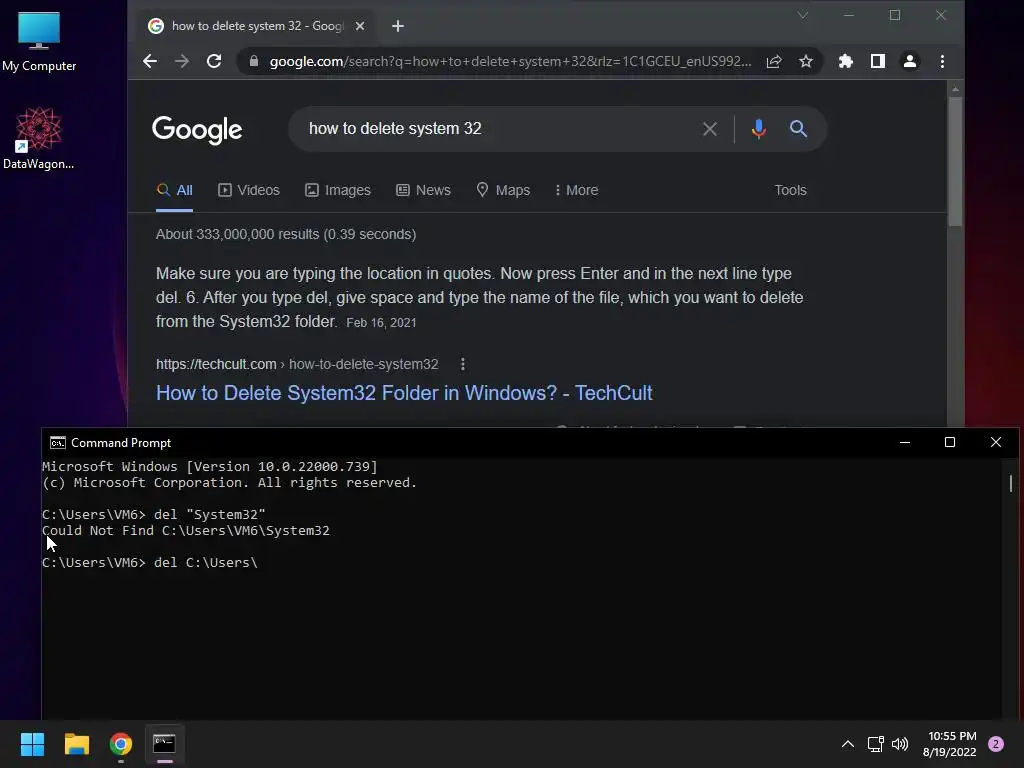Toggle Chrome side panel
1024x768 pixels.
[x=878, y=61]
